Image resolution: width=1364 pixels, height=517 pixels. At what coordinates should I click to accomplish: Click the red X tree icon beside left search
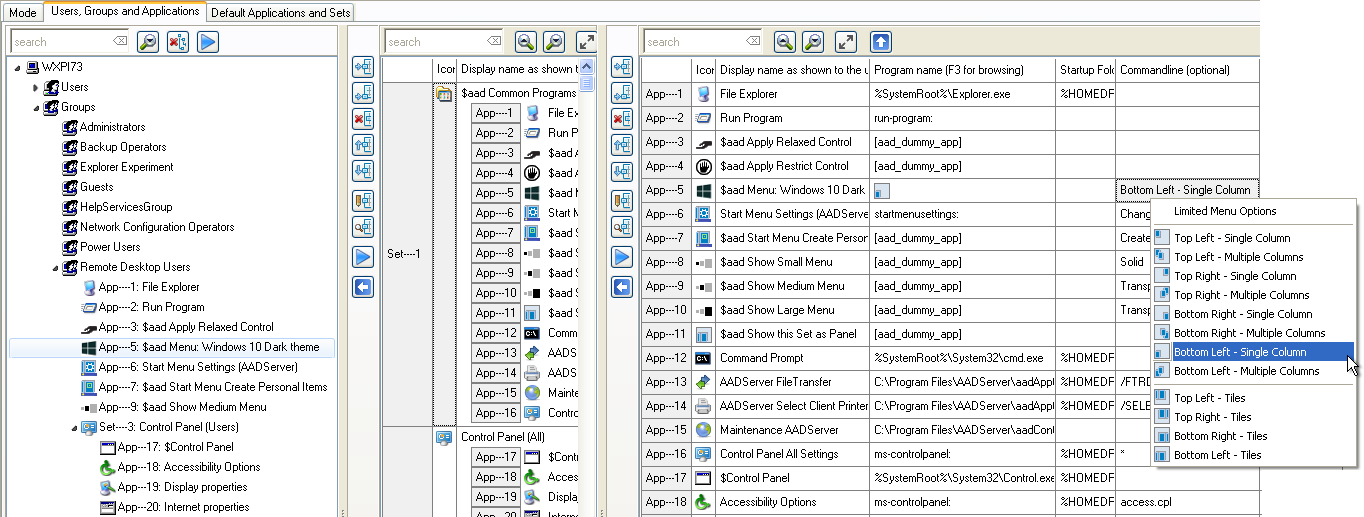(x=178, y=42)
